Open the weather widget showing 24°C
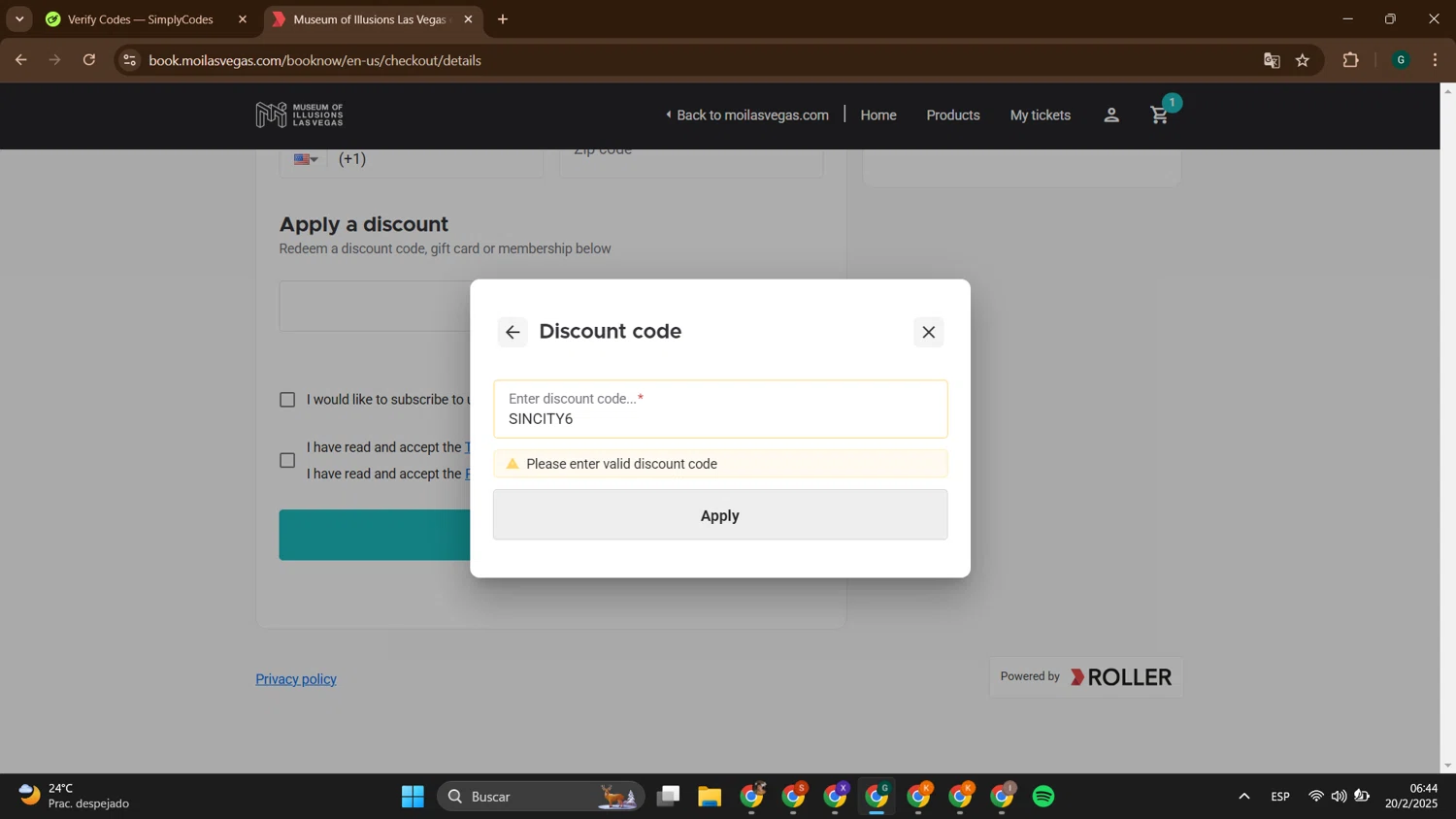 coord(75,796)
